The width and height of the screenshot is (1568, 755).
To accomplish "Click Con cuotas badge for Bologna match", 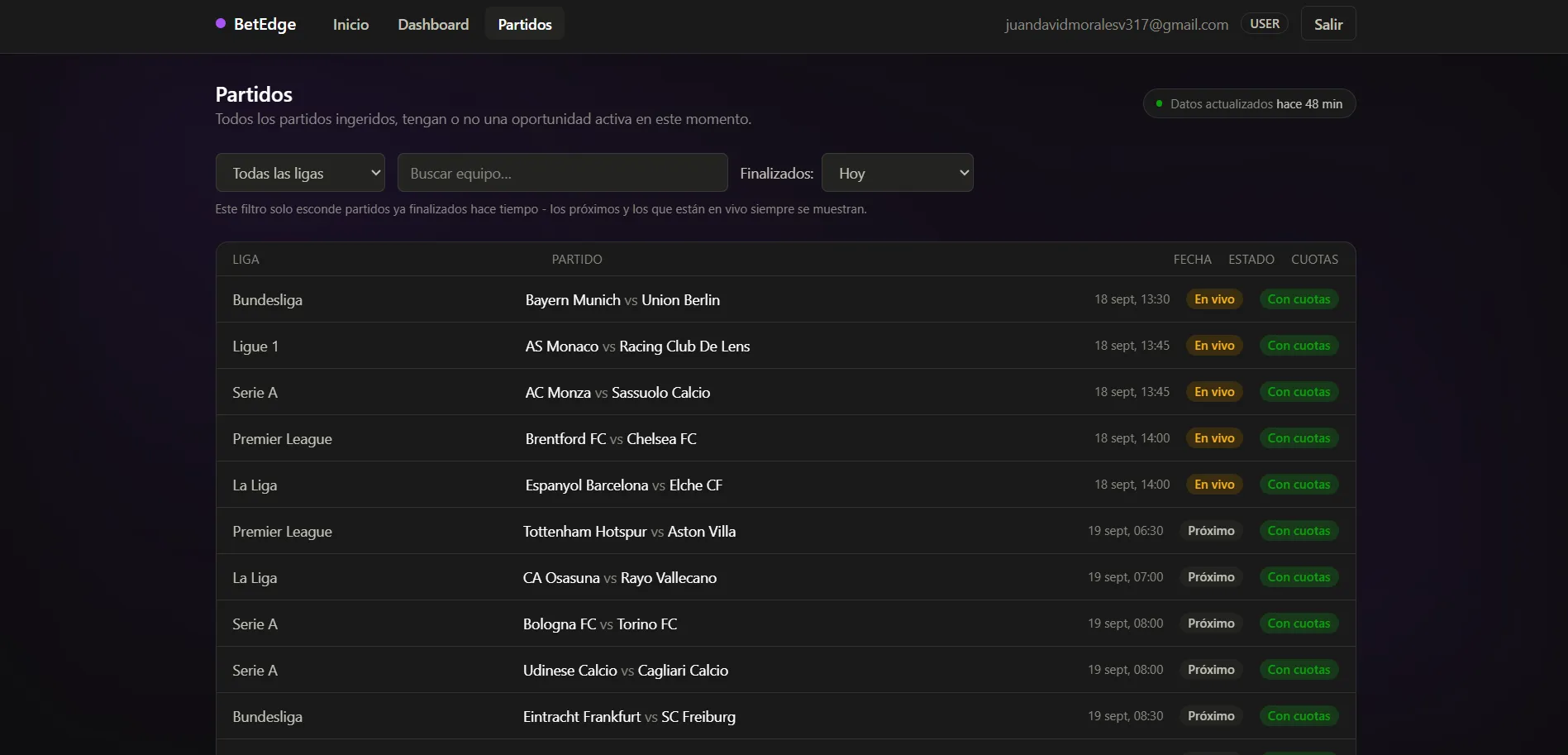I will 1299,624.
